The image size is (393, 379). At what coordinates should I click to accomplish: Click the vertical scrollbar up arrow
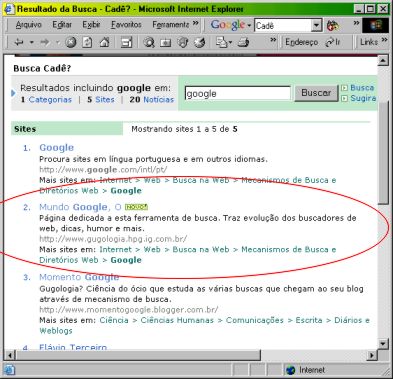coord(383,60)
